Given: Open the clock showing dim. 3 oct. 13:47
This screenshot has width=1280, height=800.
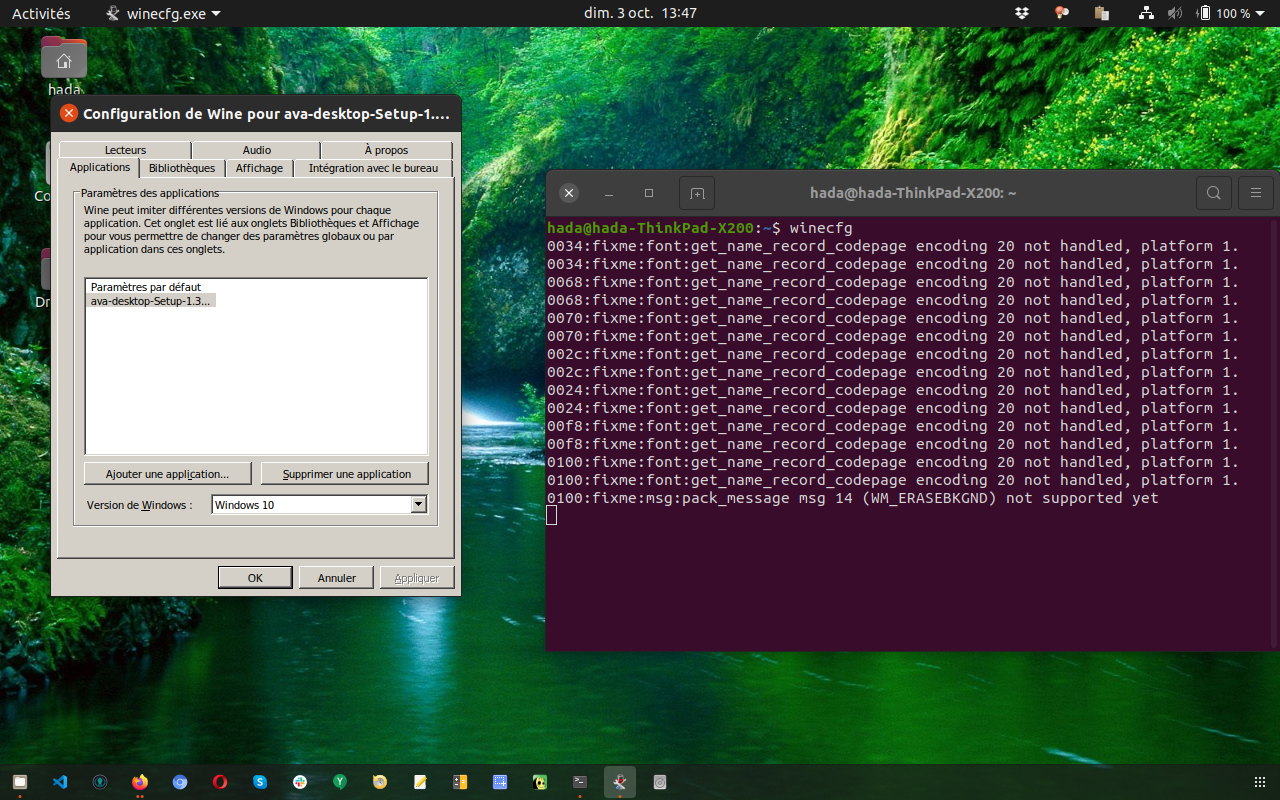Looking at the screenshot, I should tap(640, 13).
